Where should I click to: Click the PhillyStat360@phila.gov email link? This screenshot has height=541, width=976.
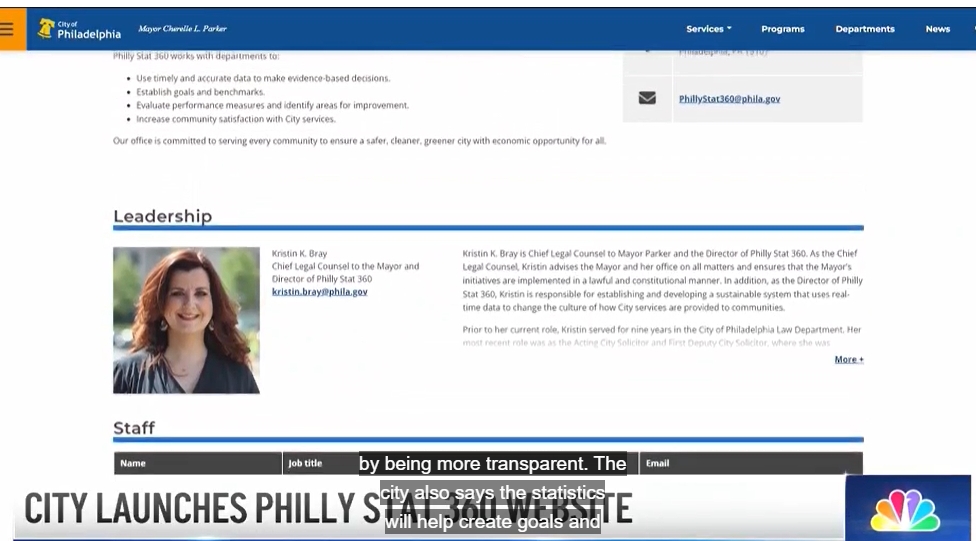[x=729, y=99]
